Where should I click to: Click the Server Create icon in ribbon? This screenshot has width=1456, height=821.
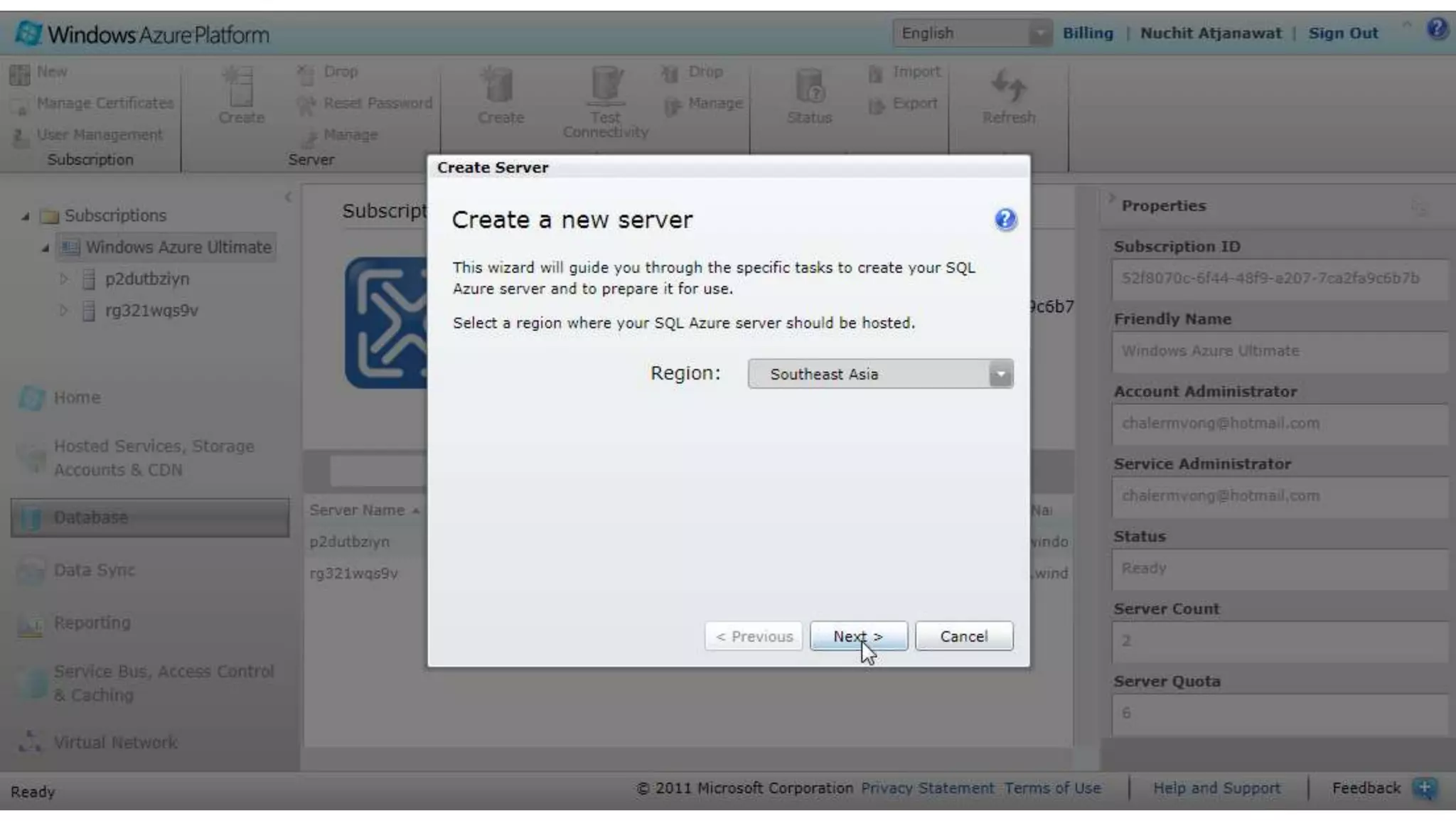(x=240, y=86)
